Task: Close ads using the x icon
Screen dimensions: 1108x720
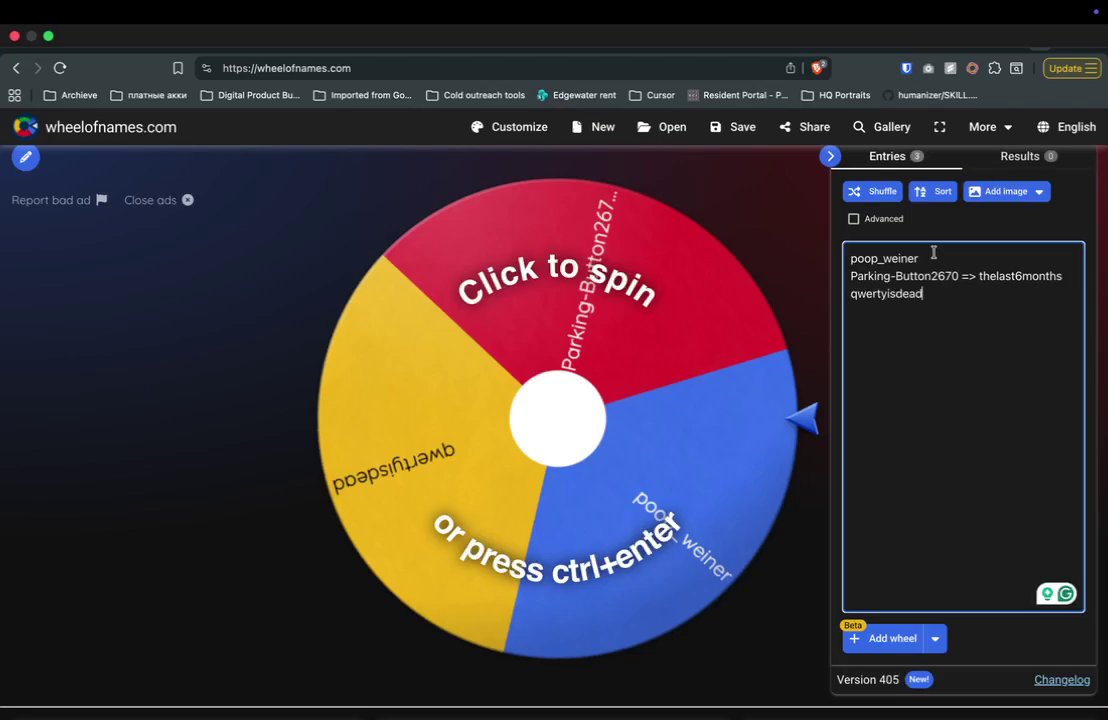Action: coord(188,200)
